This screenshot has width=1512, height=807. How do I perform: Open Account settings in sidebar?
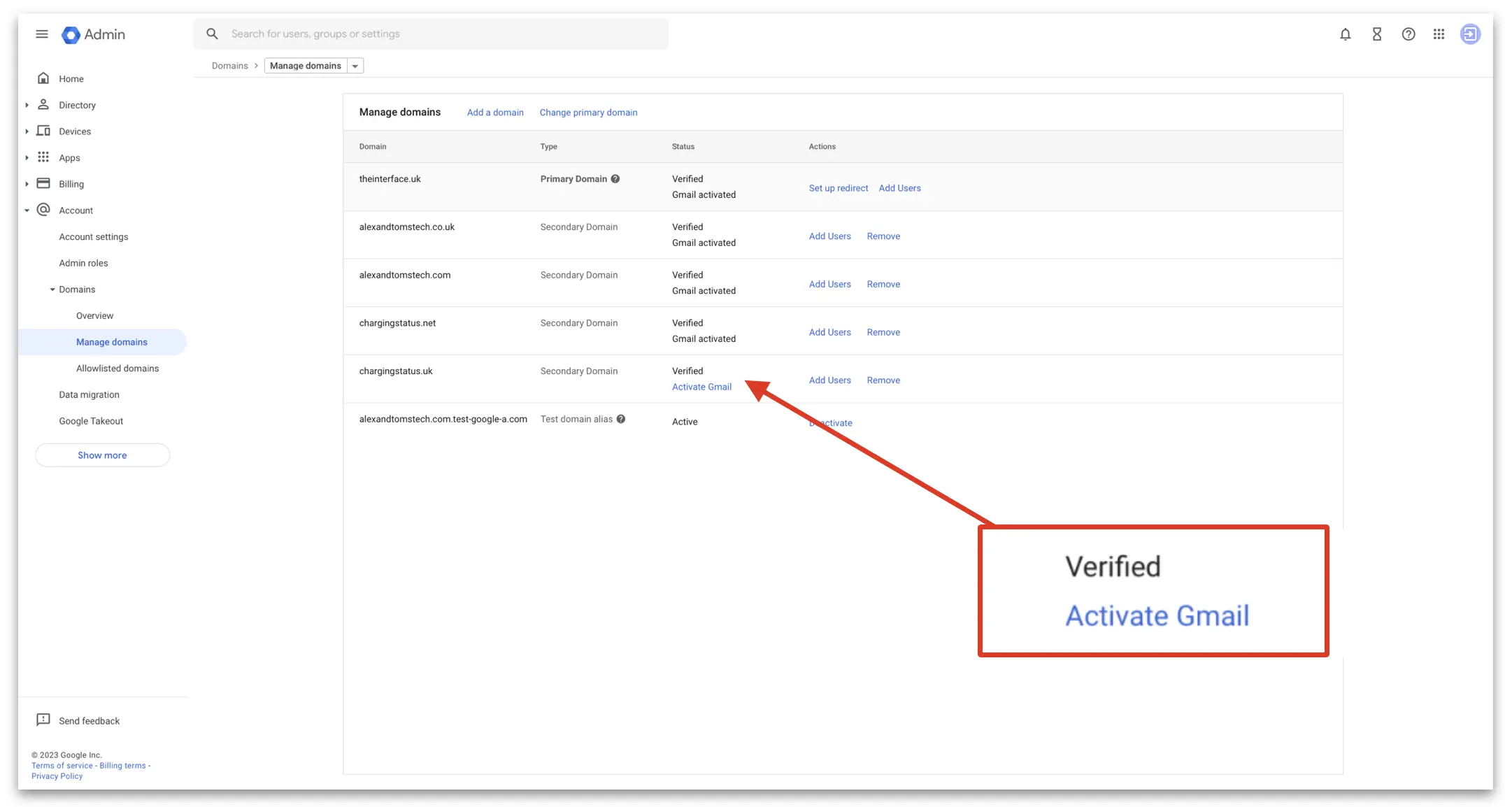[94, 237]
